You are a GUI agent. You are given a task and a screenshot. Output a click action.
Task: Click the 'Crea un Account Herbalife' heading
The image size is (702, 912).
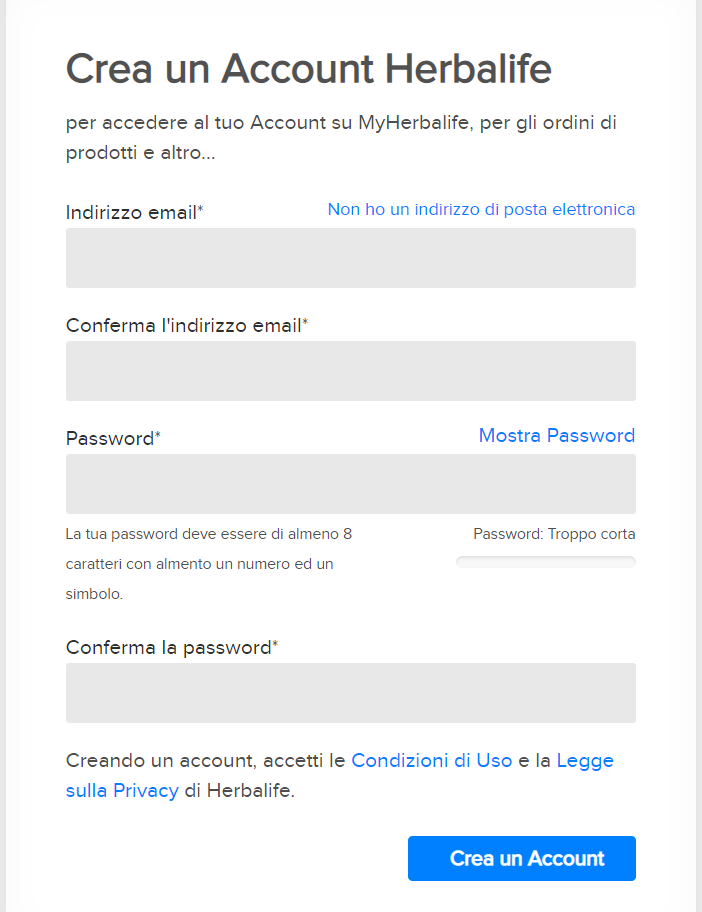click(x=308, y=69)
